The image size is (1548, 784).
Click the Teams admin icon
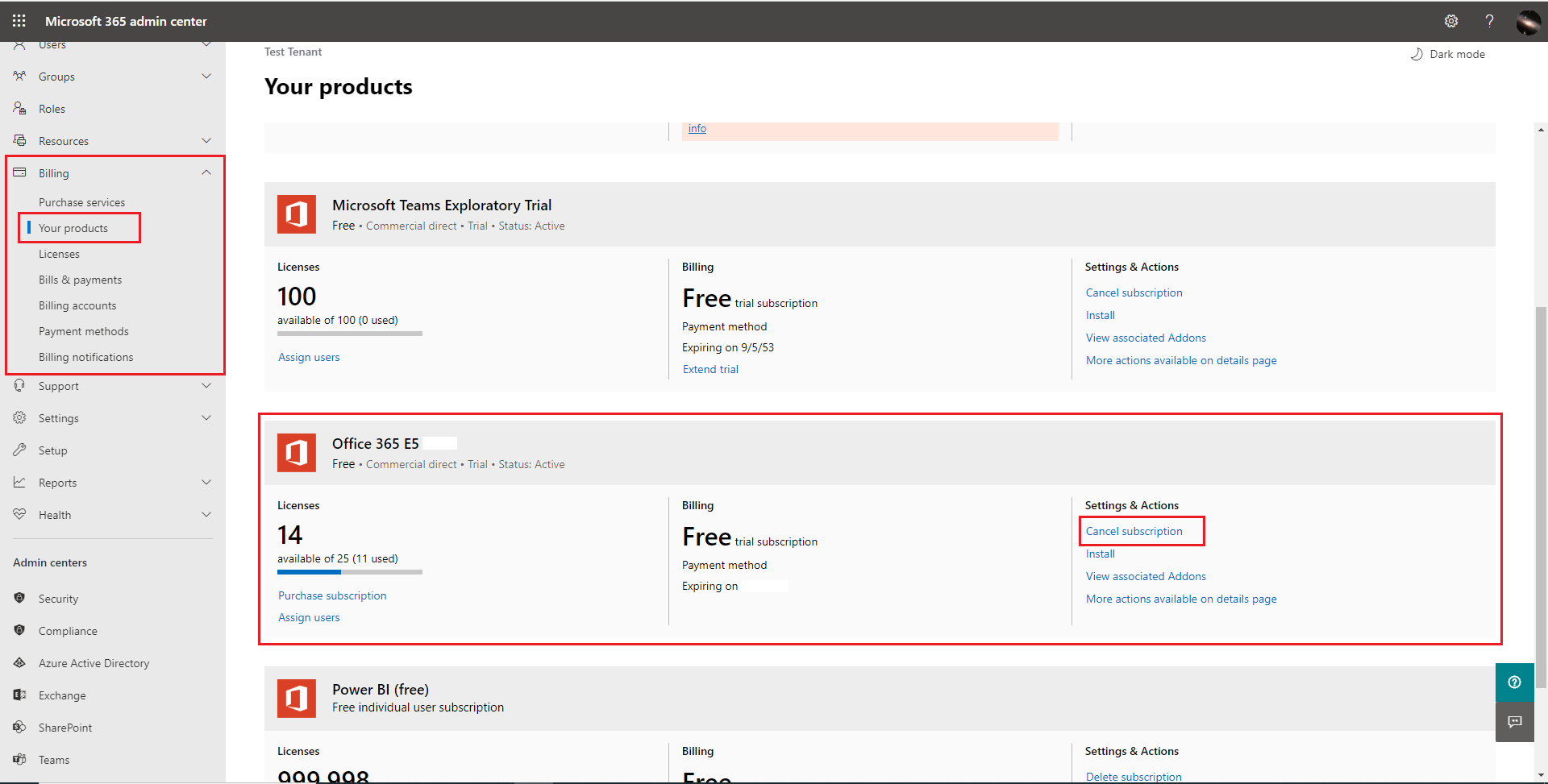click(19, 759)
